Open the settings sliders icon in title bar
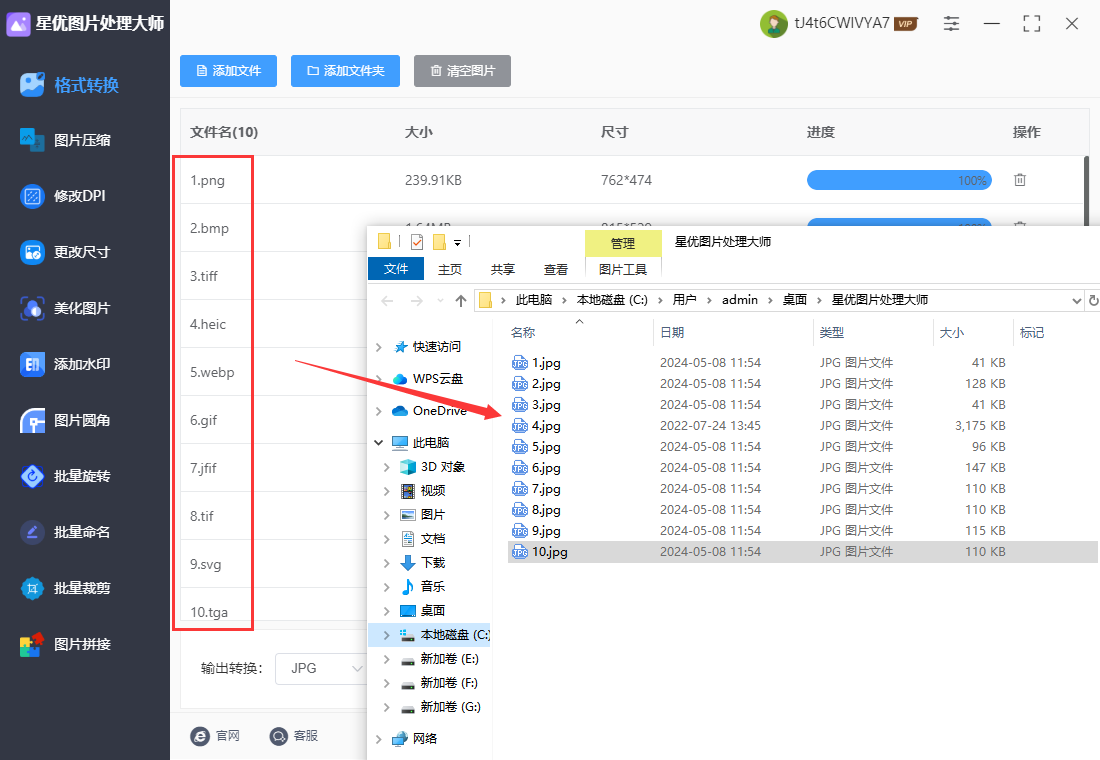Screen dimensions: 1100x760 (x=951, y=24)
